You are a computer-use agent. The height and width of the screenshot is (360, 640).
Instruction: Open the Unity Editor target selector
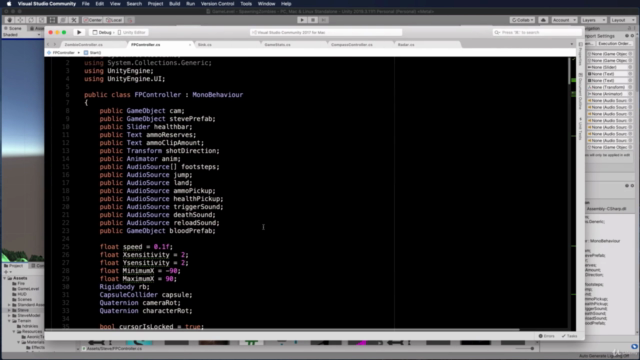click(132, 32)
